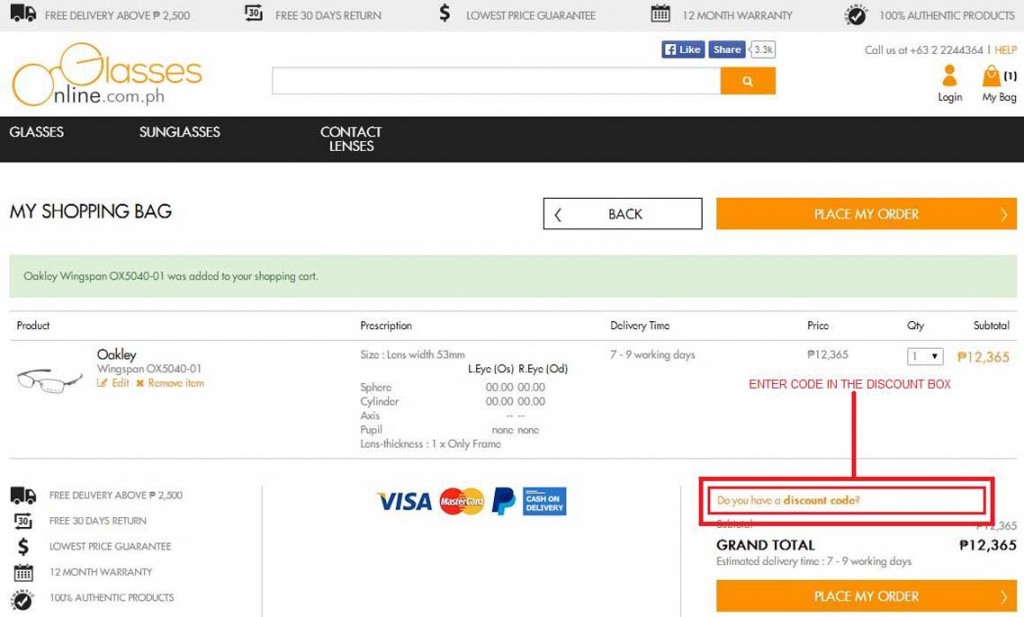Click the GlassesOnline.com.ph logo
The width and height of the screenshot is (1024, 617).
[x=108, y=74]
